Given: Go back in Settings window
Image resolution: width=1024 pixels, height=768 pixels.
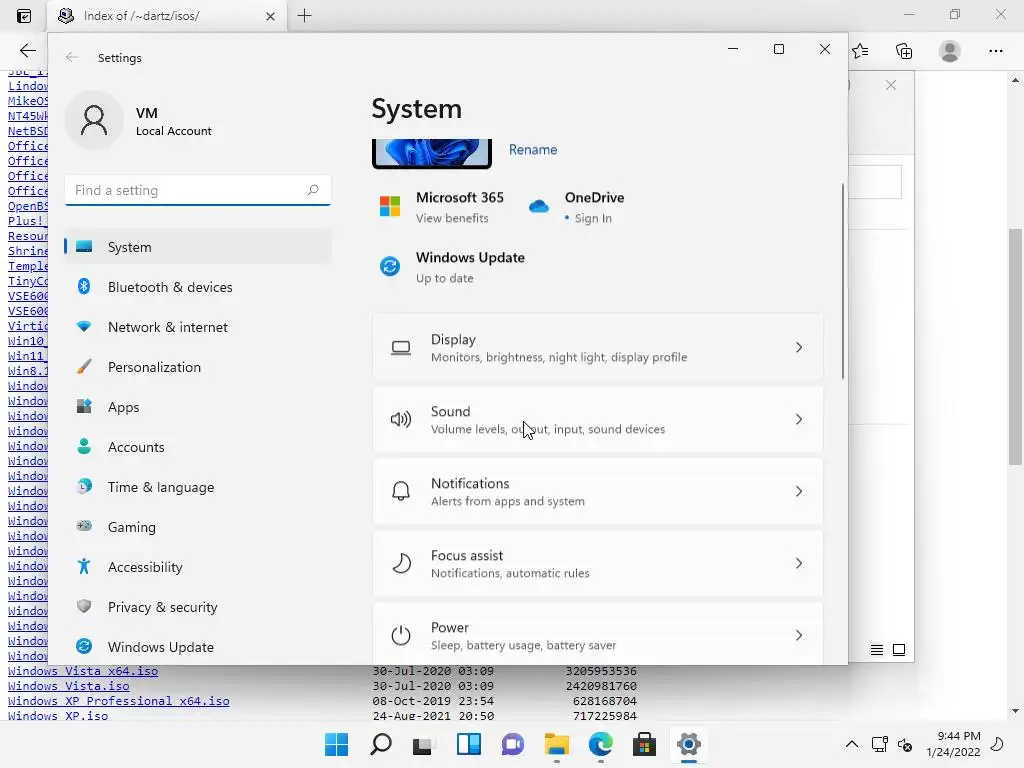Looking at the screenshot, I should click(72, 57).
